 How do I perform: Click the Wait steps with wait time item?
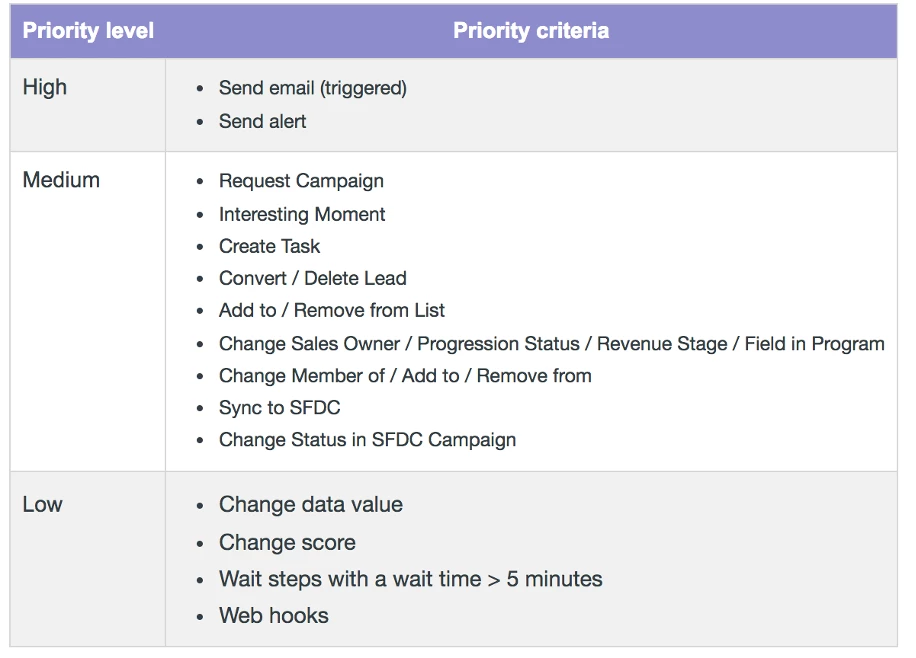410,579
